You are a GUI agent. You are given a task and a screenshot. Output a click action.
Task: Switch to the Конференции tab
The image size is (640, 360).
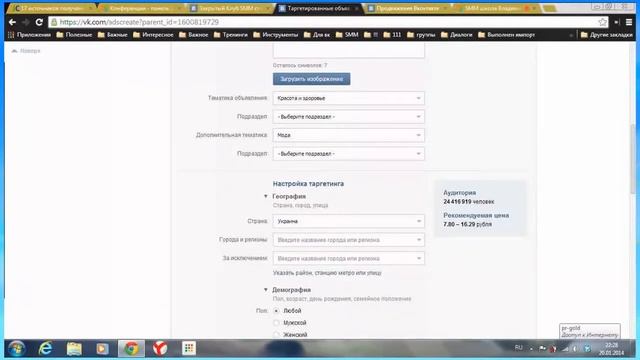(x=142, y=8)
